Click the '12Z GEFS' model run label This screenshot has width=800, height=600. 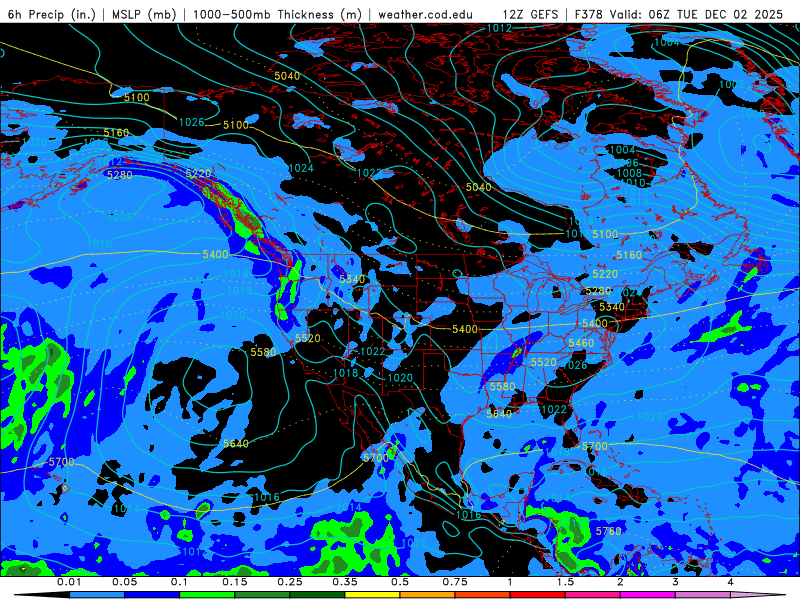coord(530,14)
